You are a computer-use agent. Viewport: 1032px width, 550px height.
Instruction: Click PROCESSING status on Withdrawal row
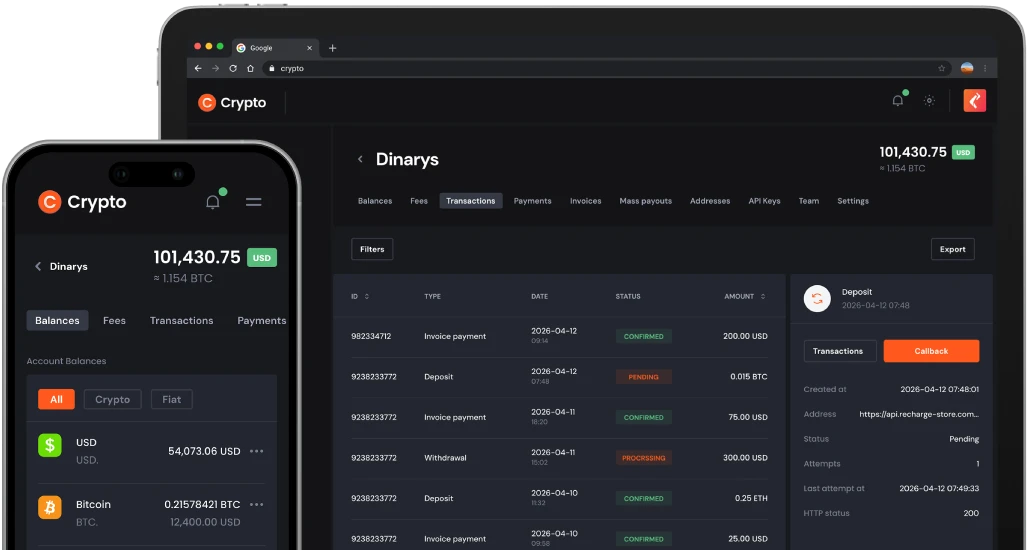point(644,458)
